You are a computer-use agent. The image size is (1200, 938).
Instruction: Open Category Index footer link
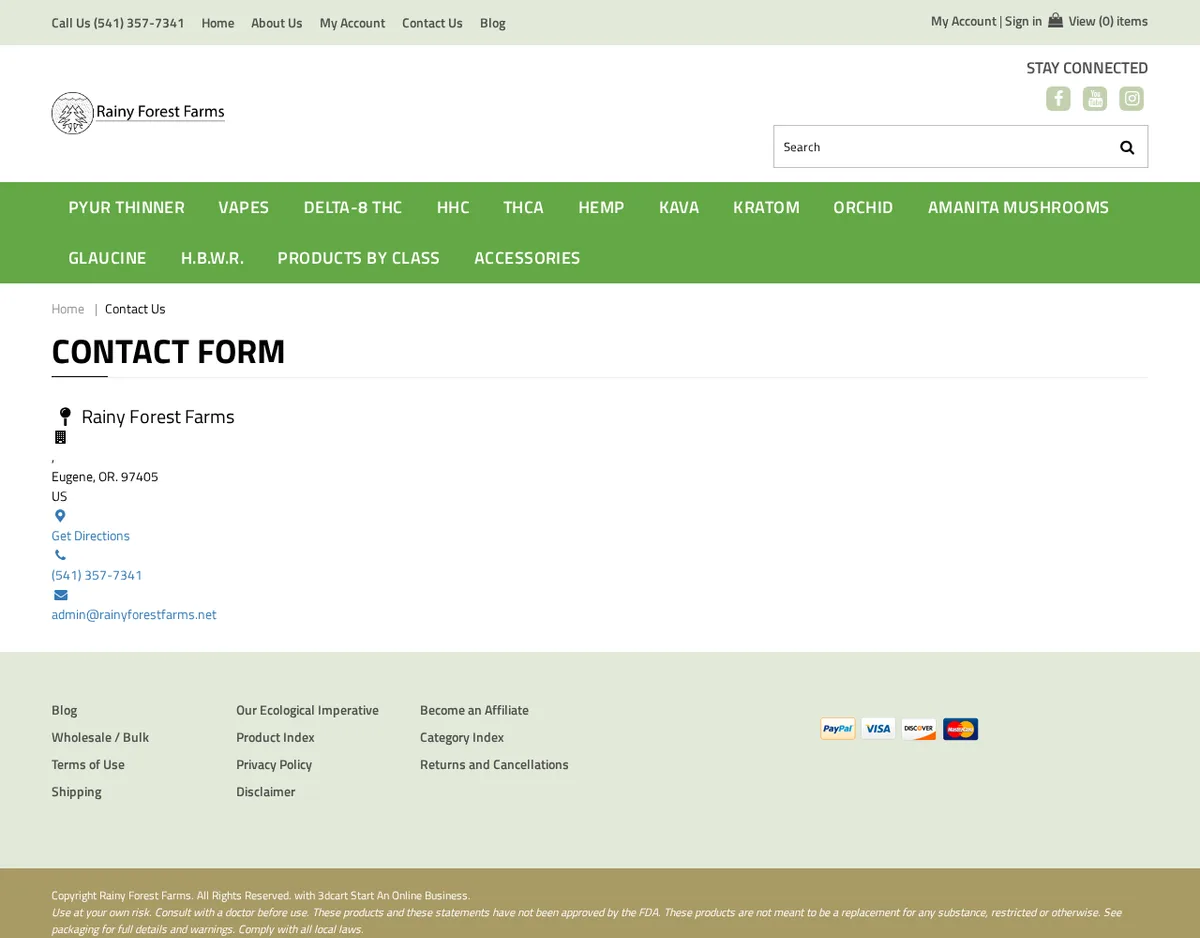pyautogui.click(x=461, y=737)
